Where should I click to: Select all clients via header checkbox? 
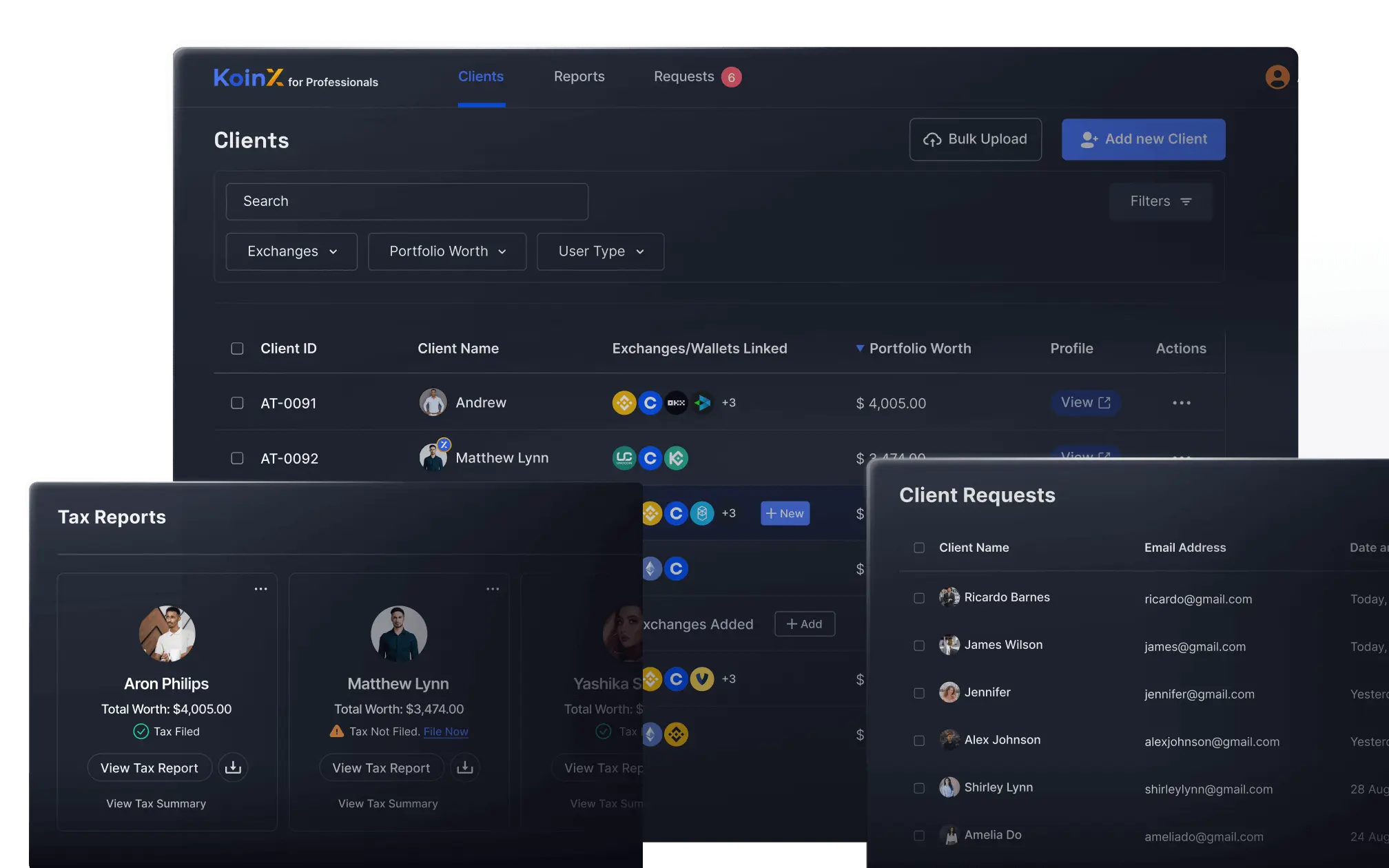coord(237,349)
